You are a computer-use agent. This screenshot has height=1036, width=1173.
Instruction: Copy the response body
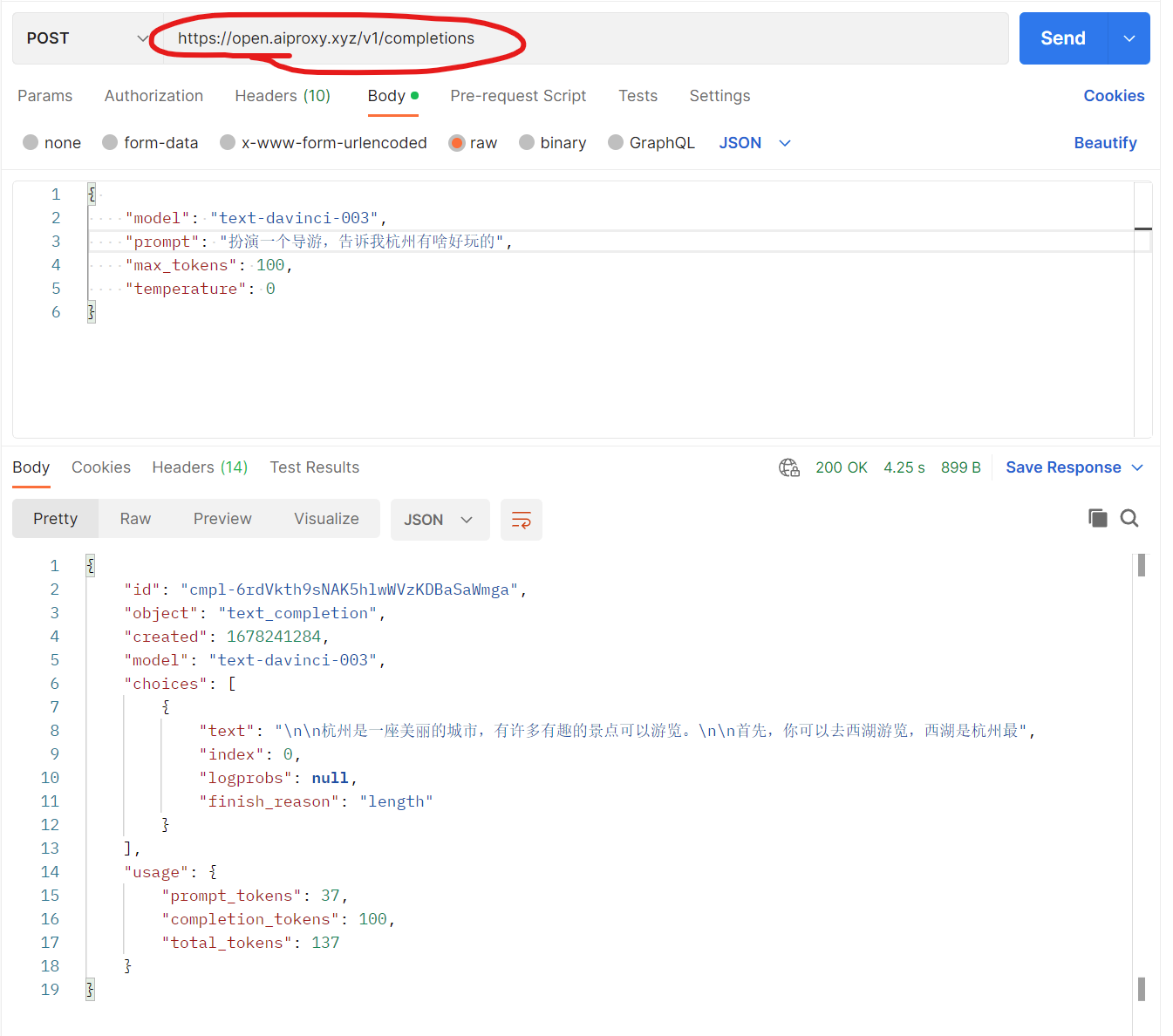tap(1097, 517)
